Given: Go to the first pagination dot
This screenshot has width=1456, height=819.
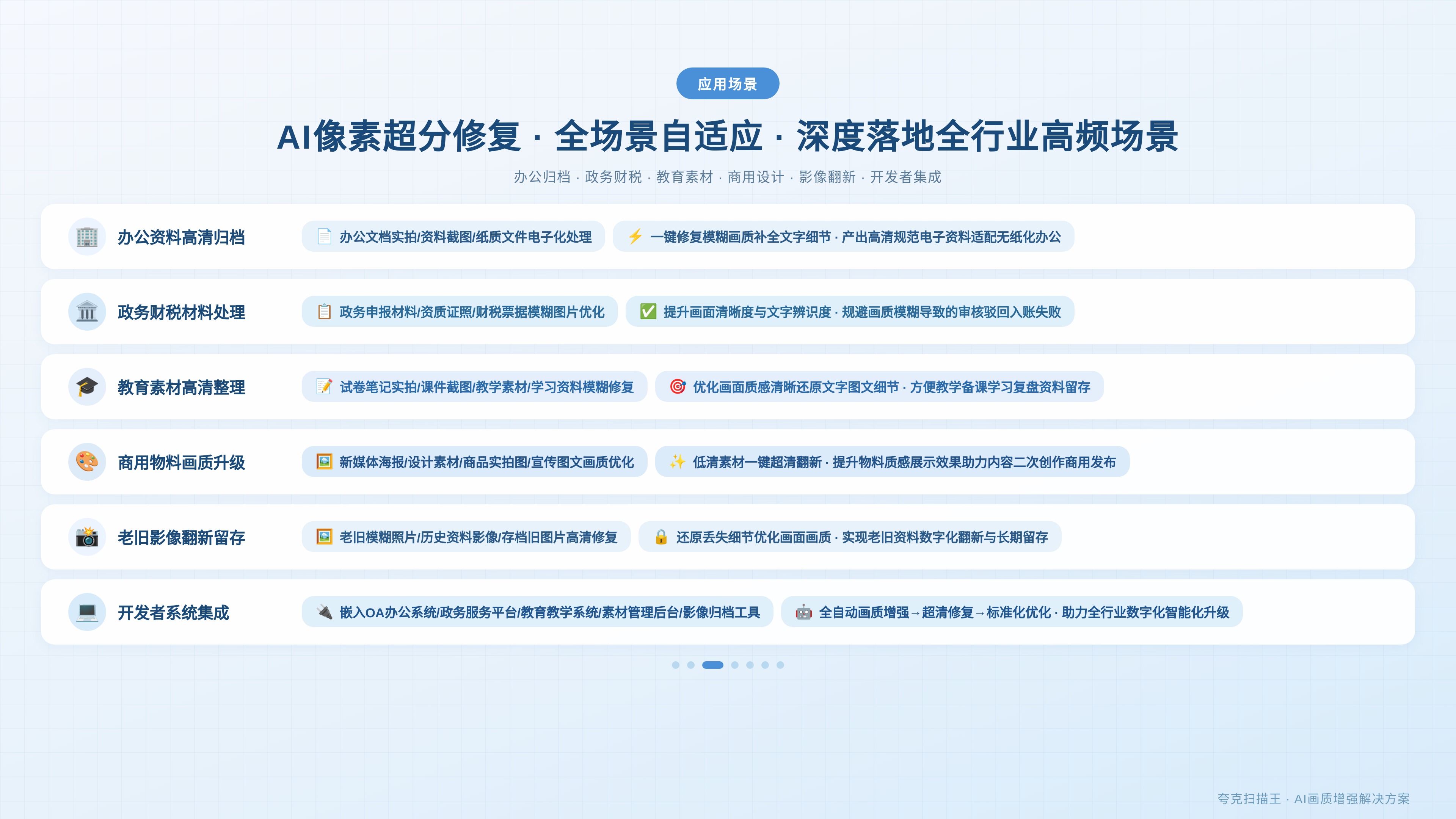Looking at the screenshot, I should click(x=675, y=665).
